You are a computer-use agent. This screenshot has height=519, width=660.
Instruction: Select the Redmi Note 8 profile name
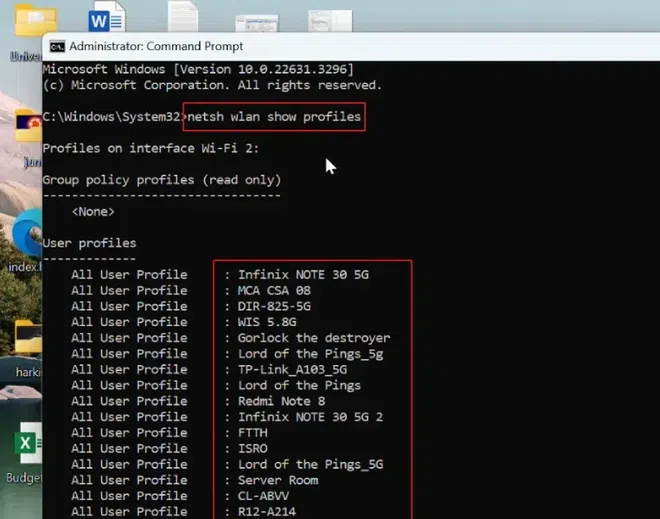pos(282,401)
